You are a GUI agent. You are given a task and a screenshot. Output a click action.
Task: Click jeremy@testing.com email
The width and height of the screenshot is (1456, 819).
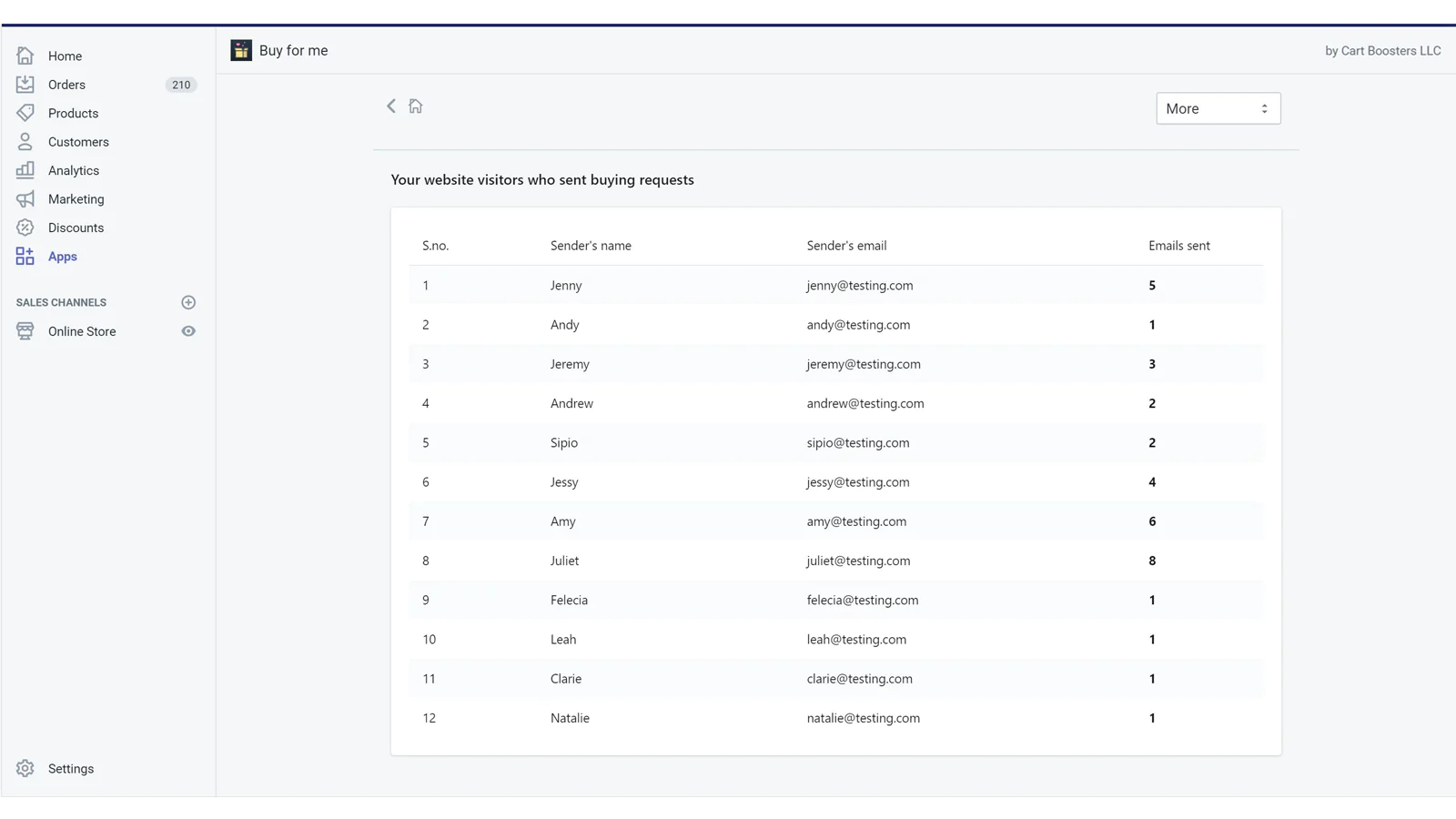click(864, 364)
